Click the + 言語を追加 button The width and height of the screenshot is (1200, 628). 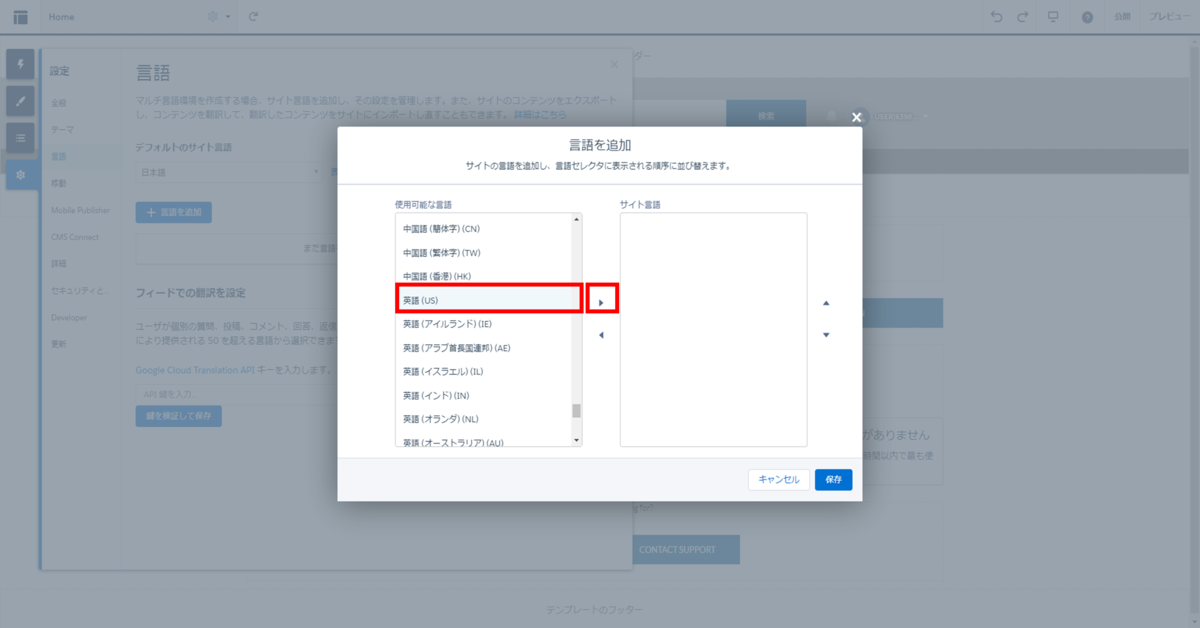click(173, 212)
